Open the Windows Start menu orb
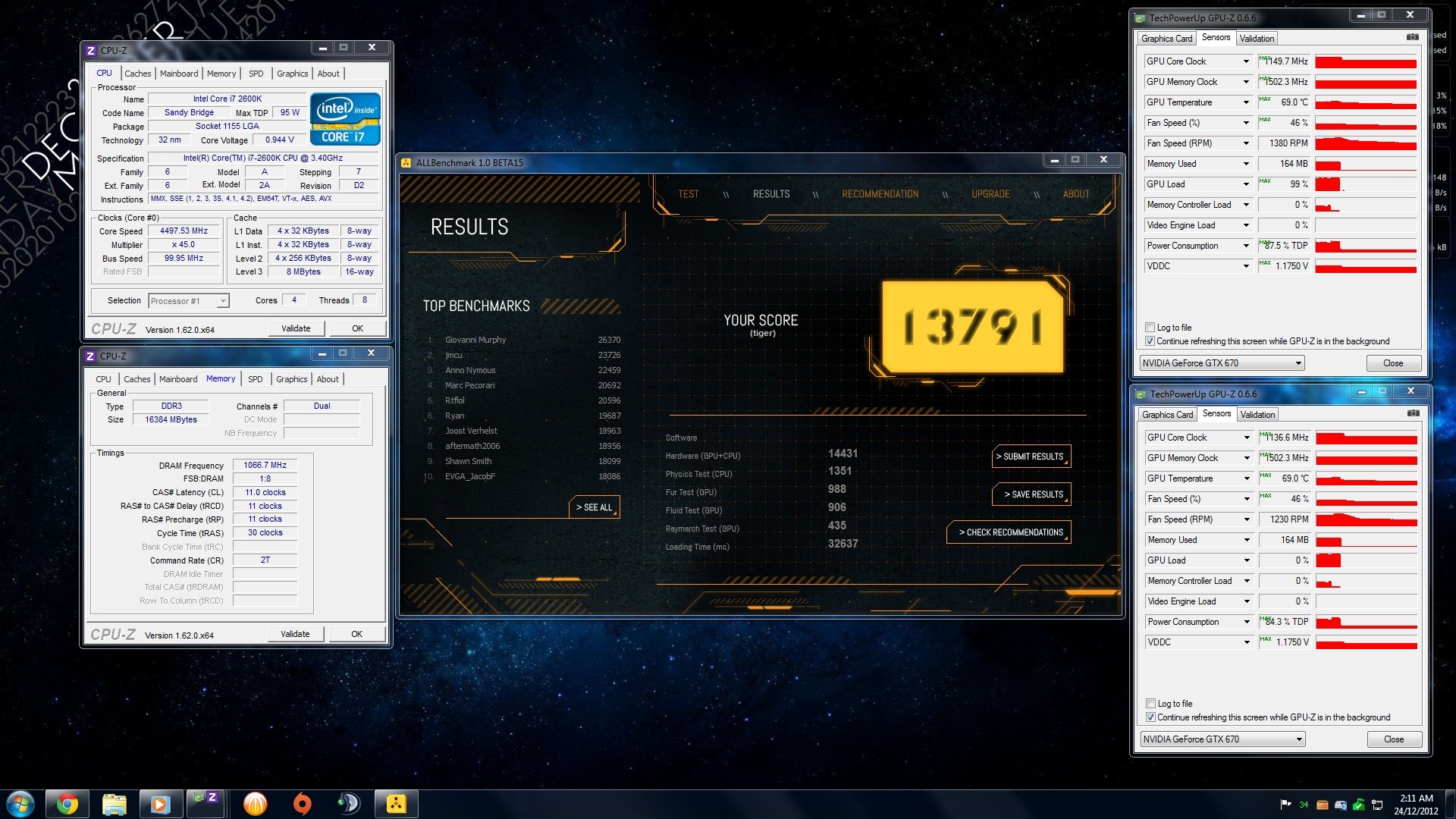Image resolution: width=1456 pixels, height=819 pixels. click(20, 804)
